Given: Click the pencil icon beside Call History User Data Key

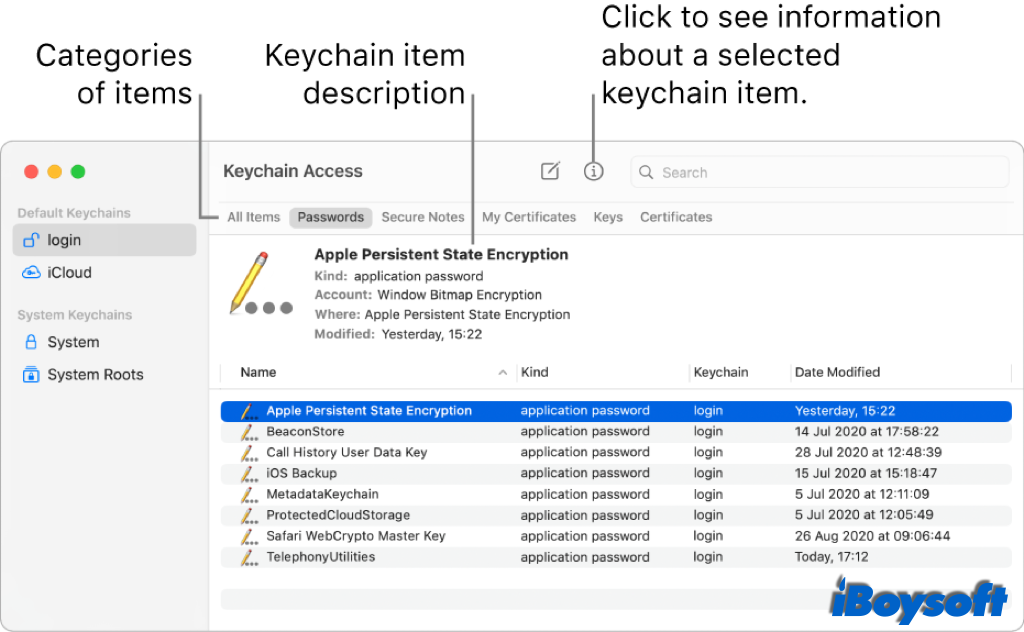Looking at the screenshot, I should click(x=249, y=453).
